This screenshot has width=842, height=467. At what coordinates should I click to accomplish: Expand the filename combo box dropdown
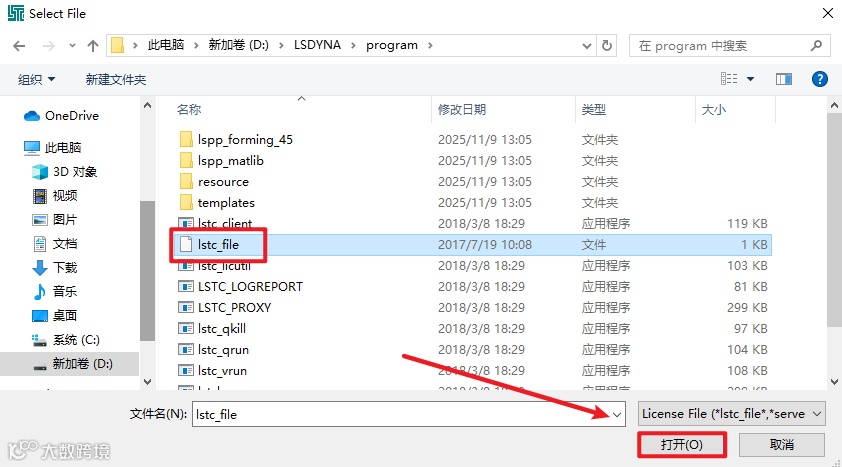[617, 414]
